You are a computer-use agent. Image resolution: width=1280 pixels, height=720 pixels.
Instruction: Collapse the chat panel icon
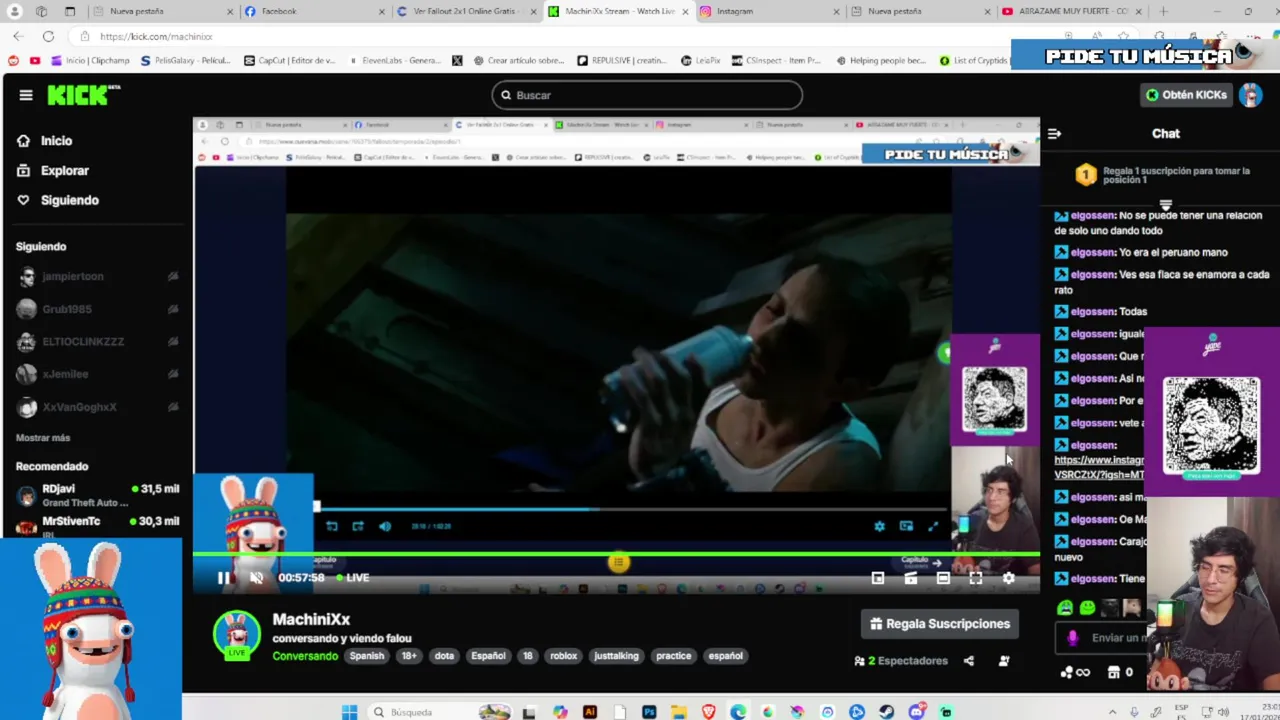tap(1054, 133)
